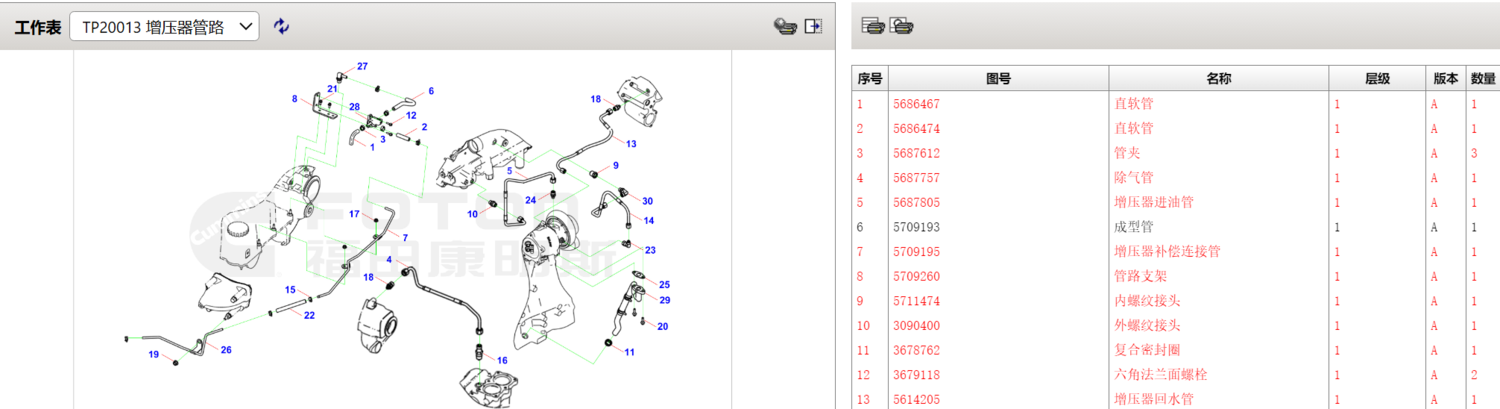This screenshot has height=409, width=1500.
Task: Click the print diagram icon above the drawing
Action: pos(785,27)
